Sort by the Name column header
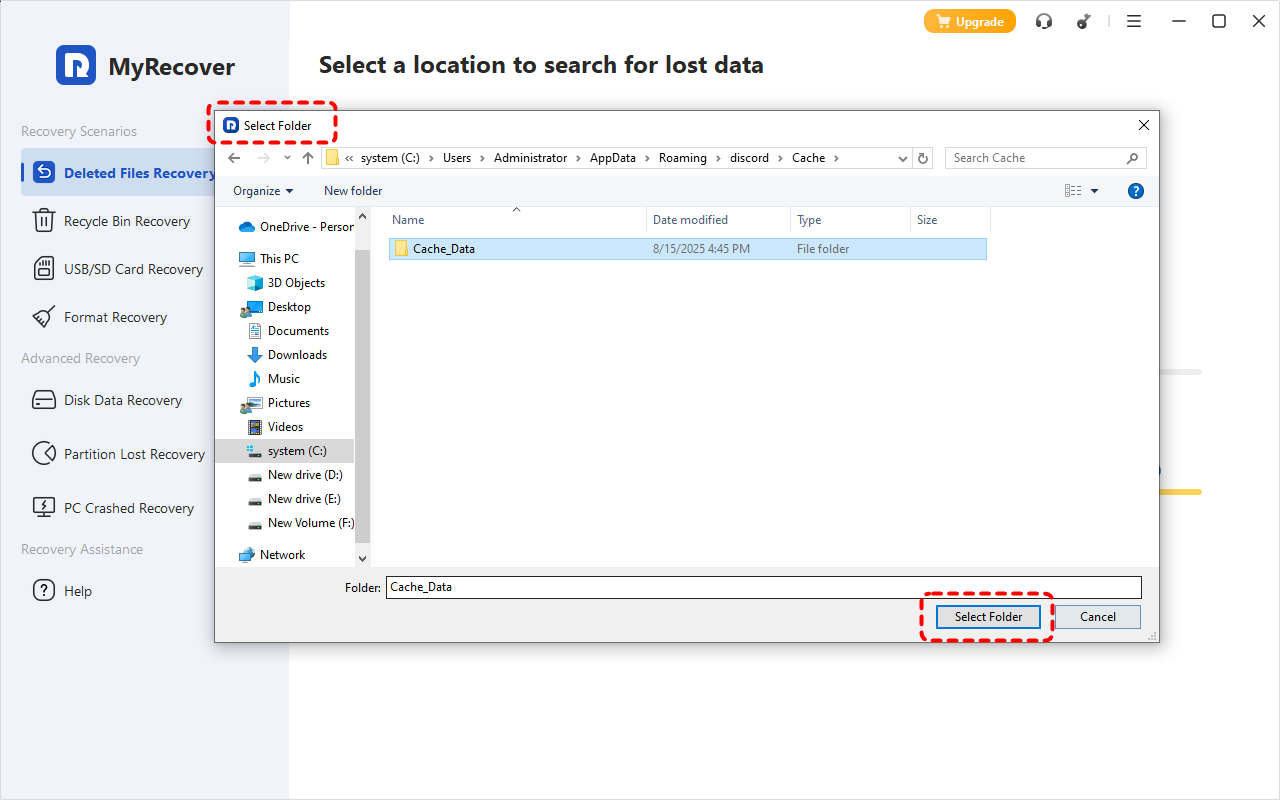 coord(516,220)
